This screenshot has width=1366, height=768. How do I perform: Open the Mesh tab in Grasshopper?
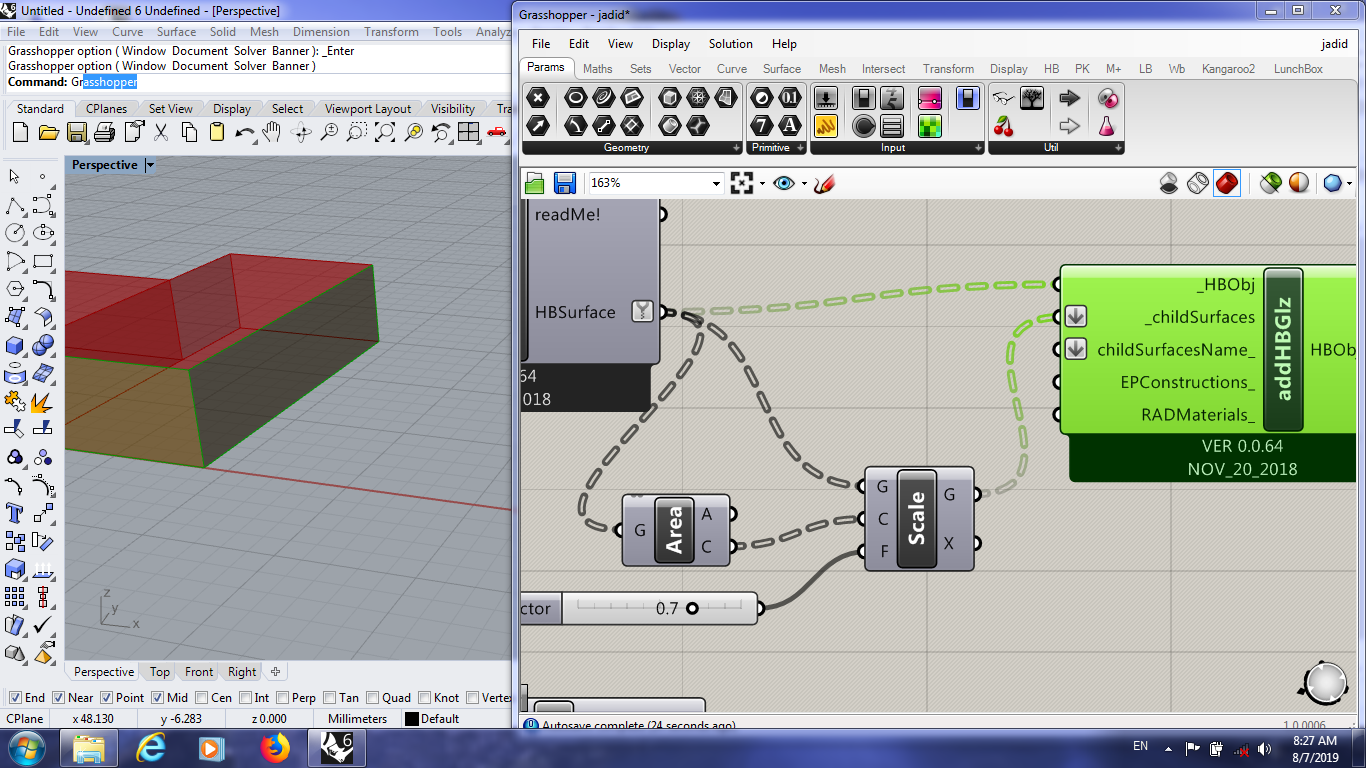point(832,69)
